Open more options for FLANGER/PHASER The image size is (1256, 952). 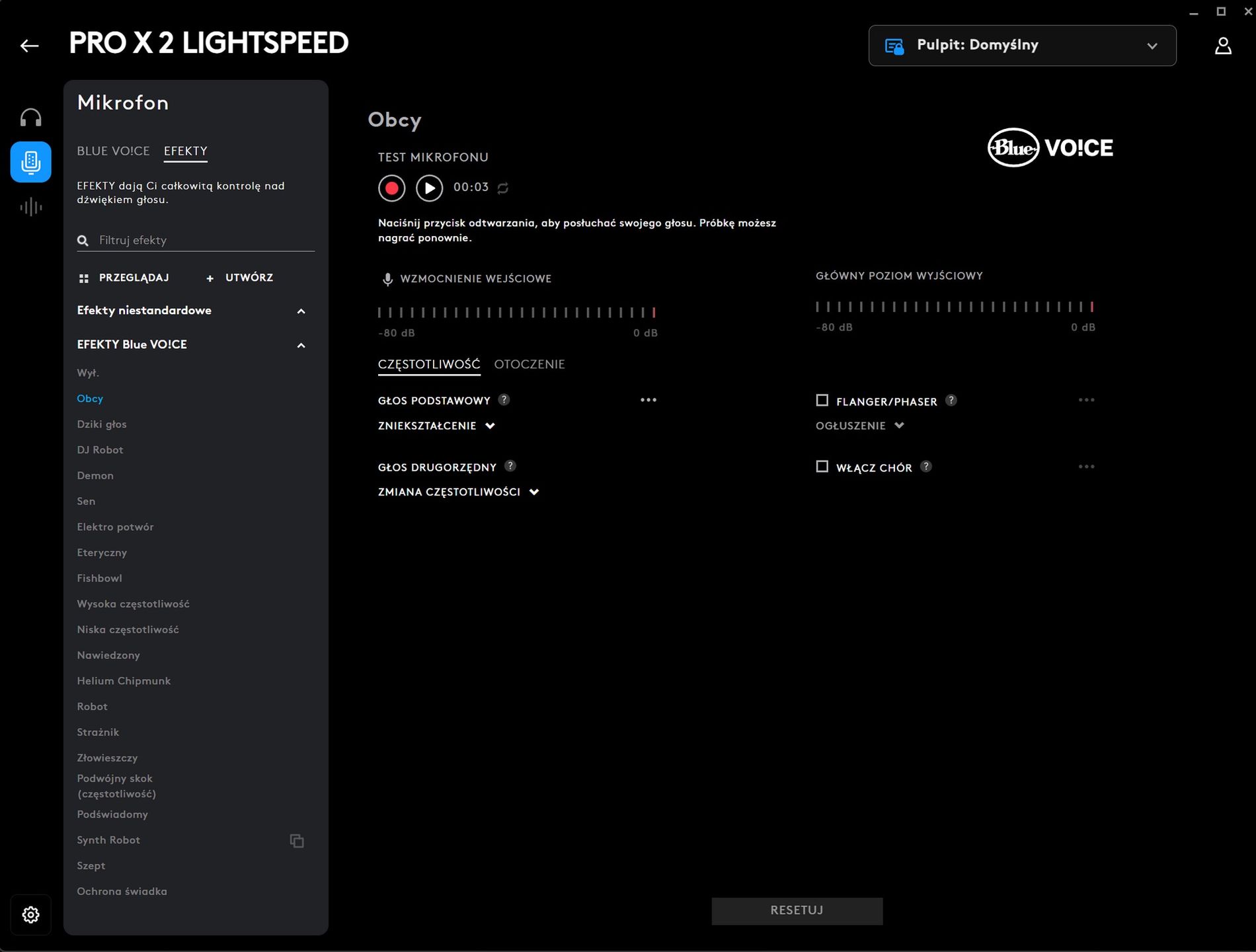pos(1086,400)
